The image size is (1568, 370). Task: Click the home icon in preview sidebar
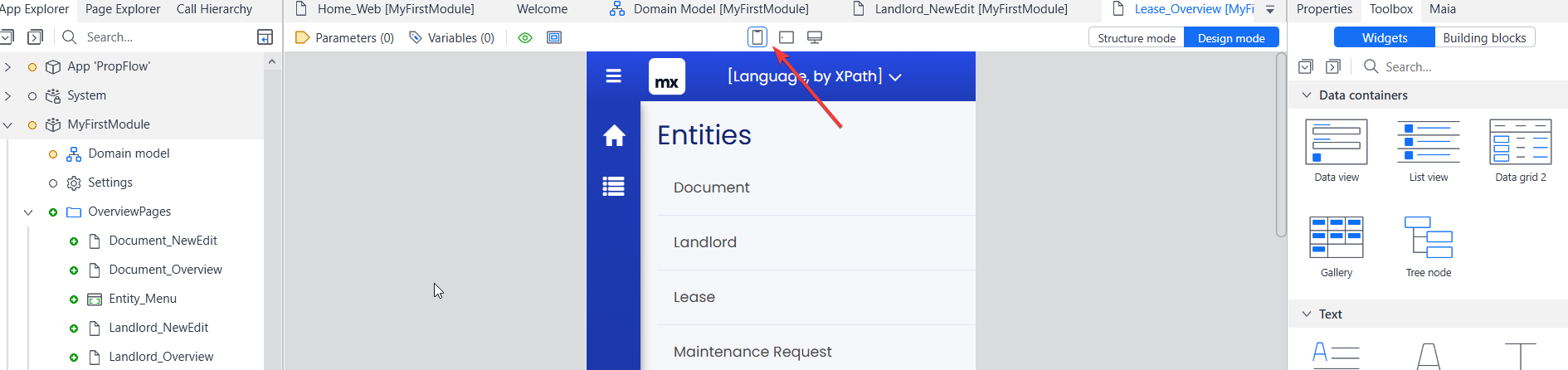pos(614,135)
